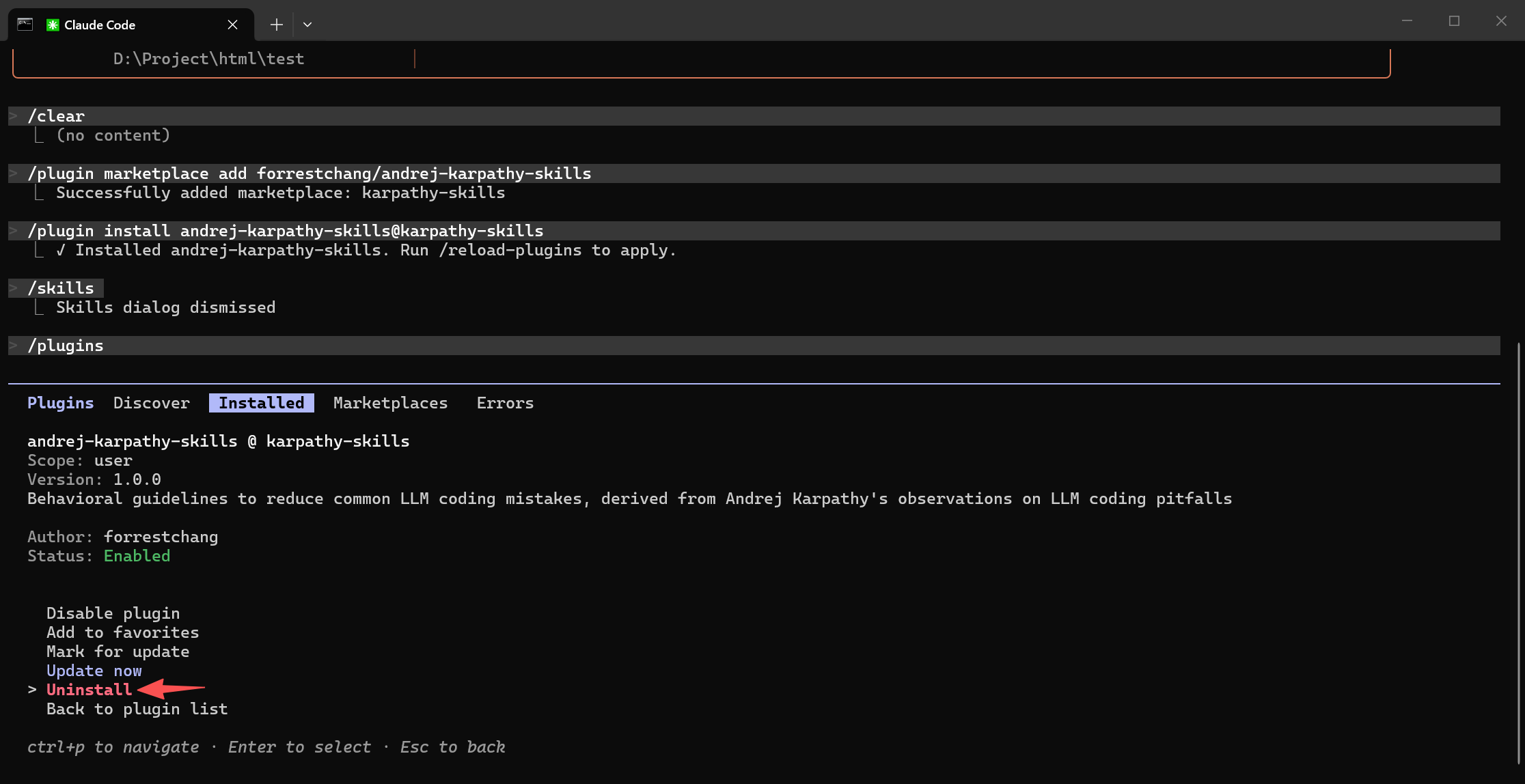This screenshot has width=1525, height=784.
Task: Choose Disable plugin option
Action: pyautogui.click(x=113, y=613)
